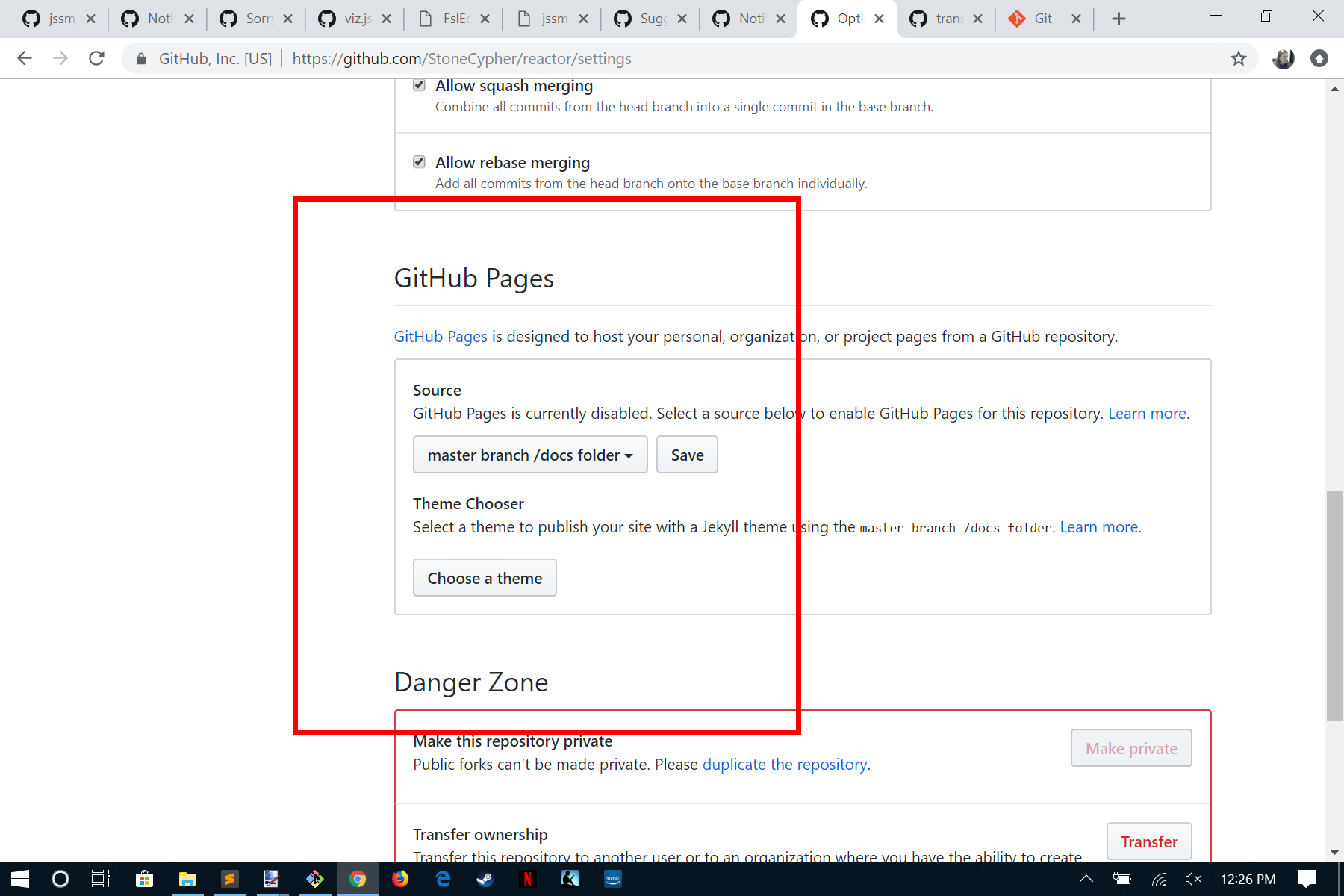
Task: Click Choose a theme
Action: click(484, 577)
